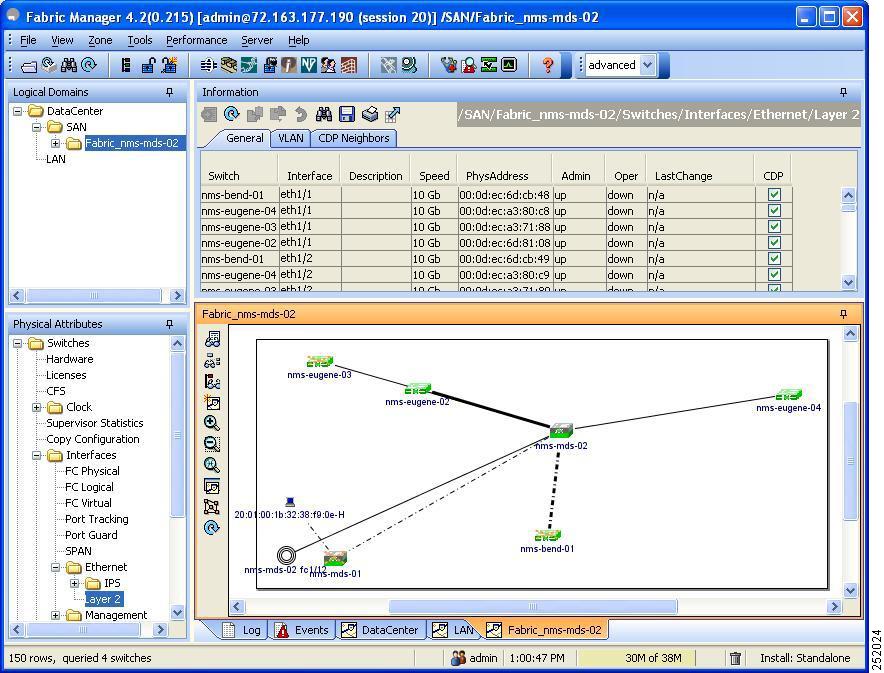The height and width of the screenshot is (673, 884).
Task: Click the '00:0d:ec:6d:cb:48' address cell
Action: [504, 195]
